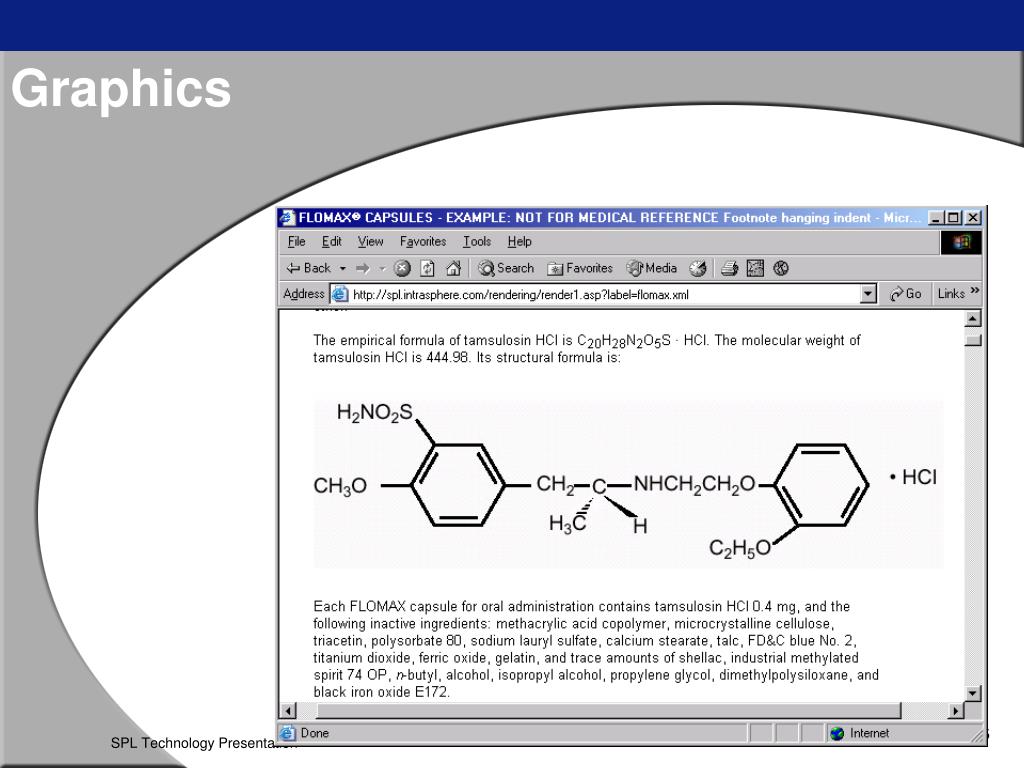Open the Help menu

pos(520,242)
